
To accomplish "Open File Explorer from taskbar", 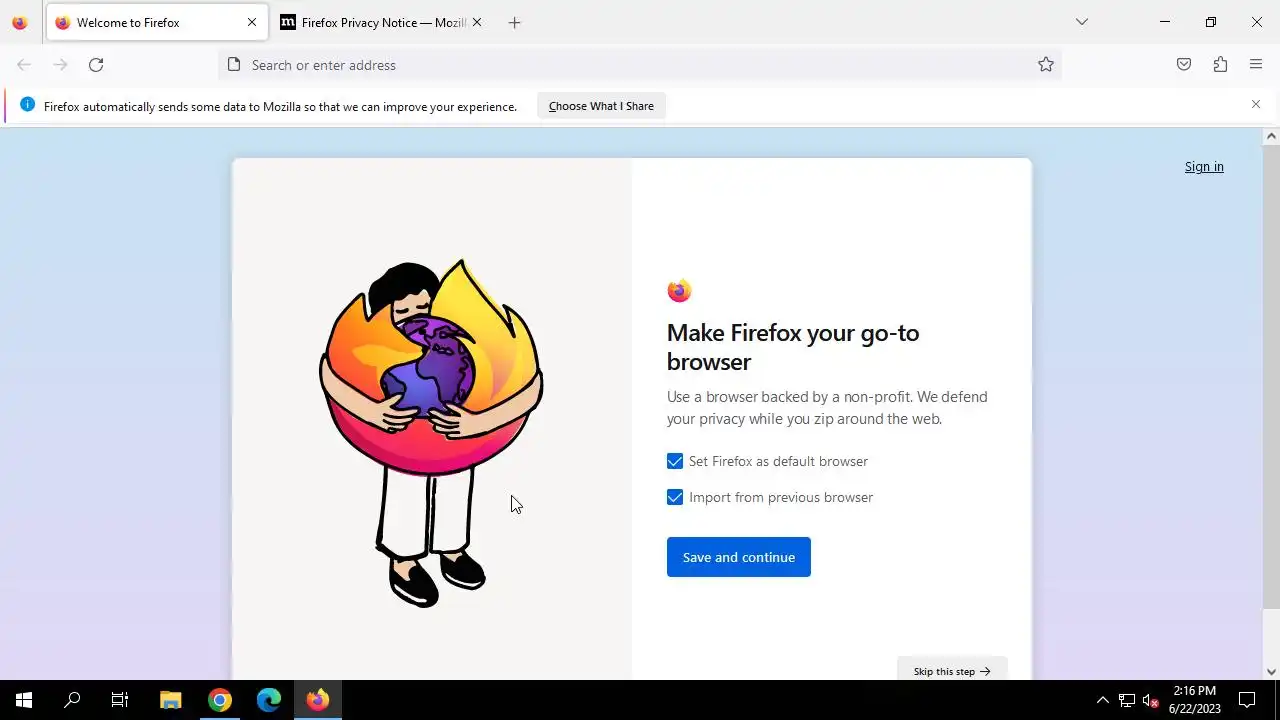I will 171,700.
